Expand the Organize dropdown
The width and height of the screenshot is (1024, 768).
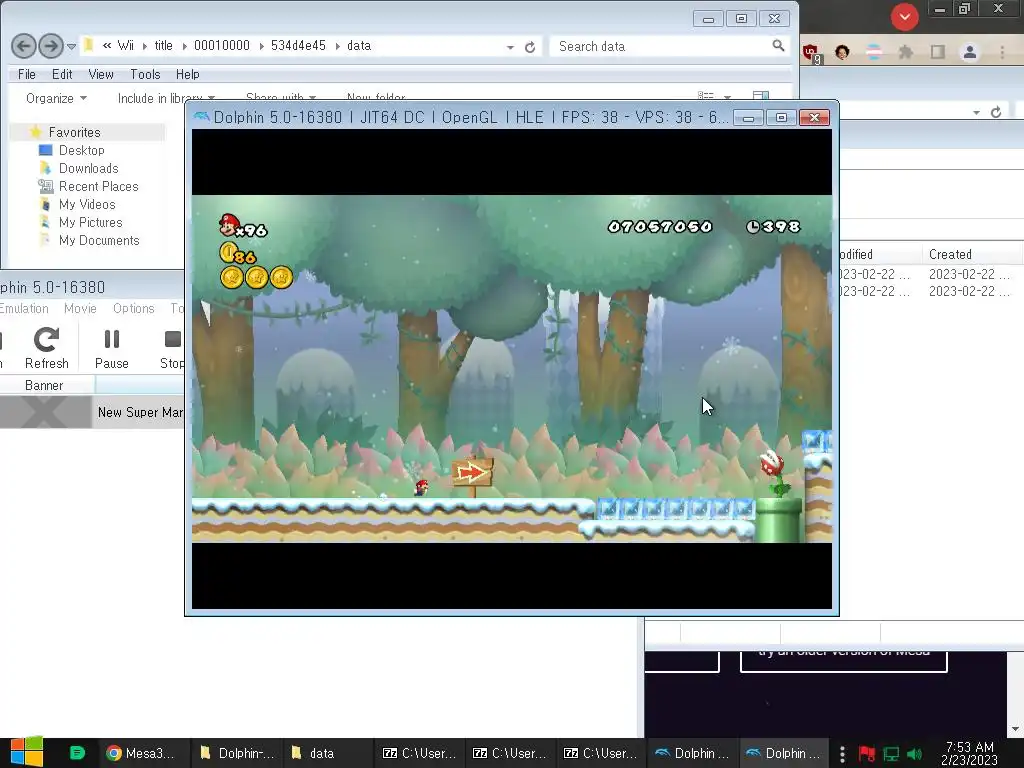point(56,99)
